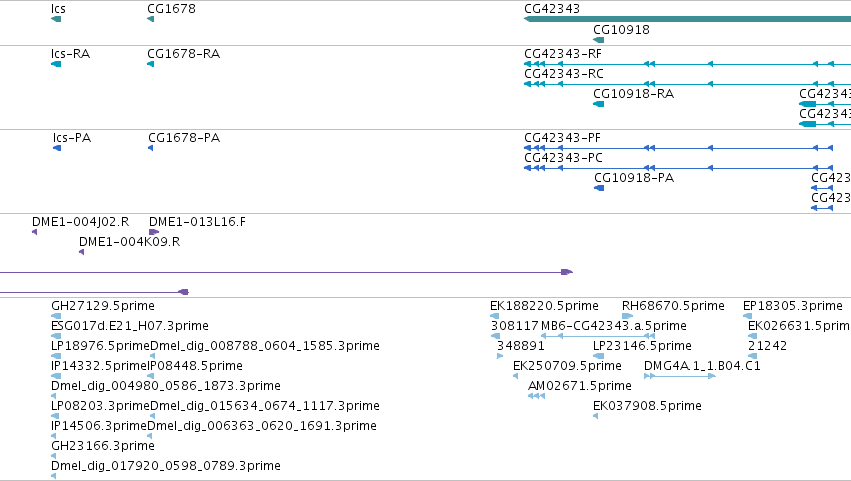Select the RH68670.5prime EST glyph
Image resolution: width=851 pixels, height=481 pixels.
tap(627, 316)
